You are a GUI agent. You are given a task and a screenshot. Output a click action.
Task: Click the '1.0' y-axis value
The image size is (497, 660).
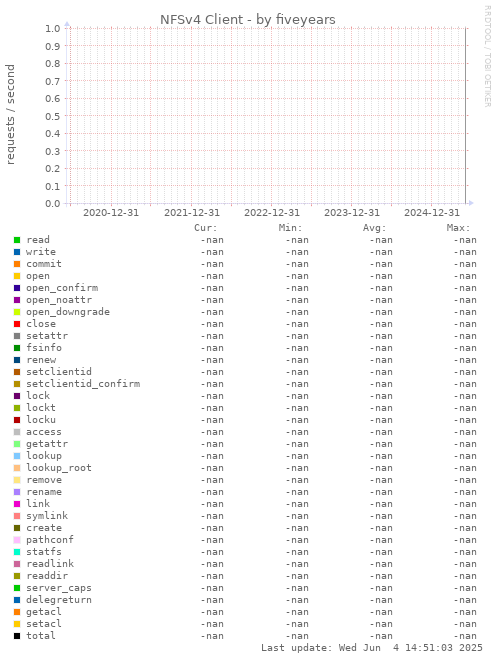[x=53, y=29]
